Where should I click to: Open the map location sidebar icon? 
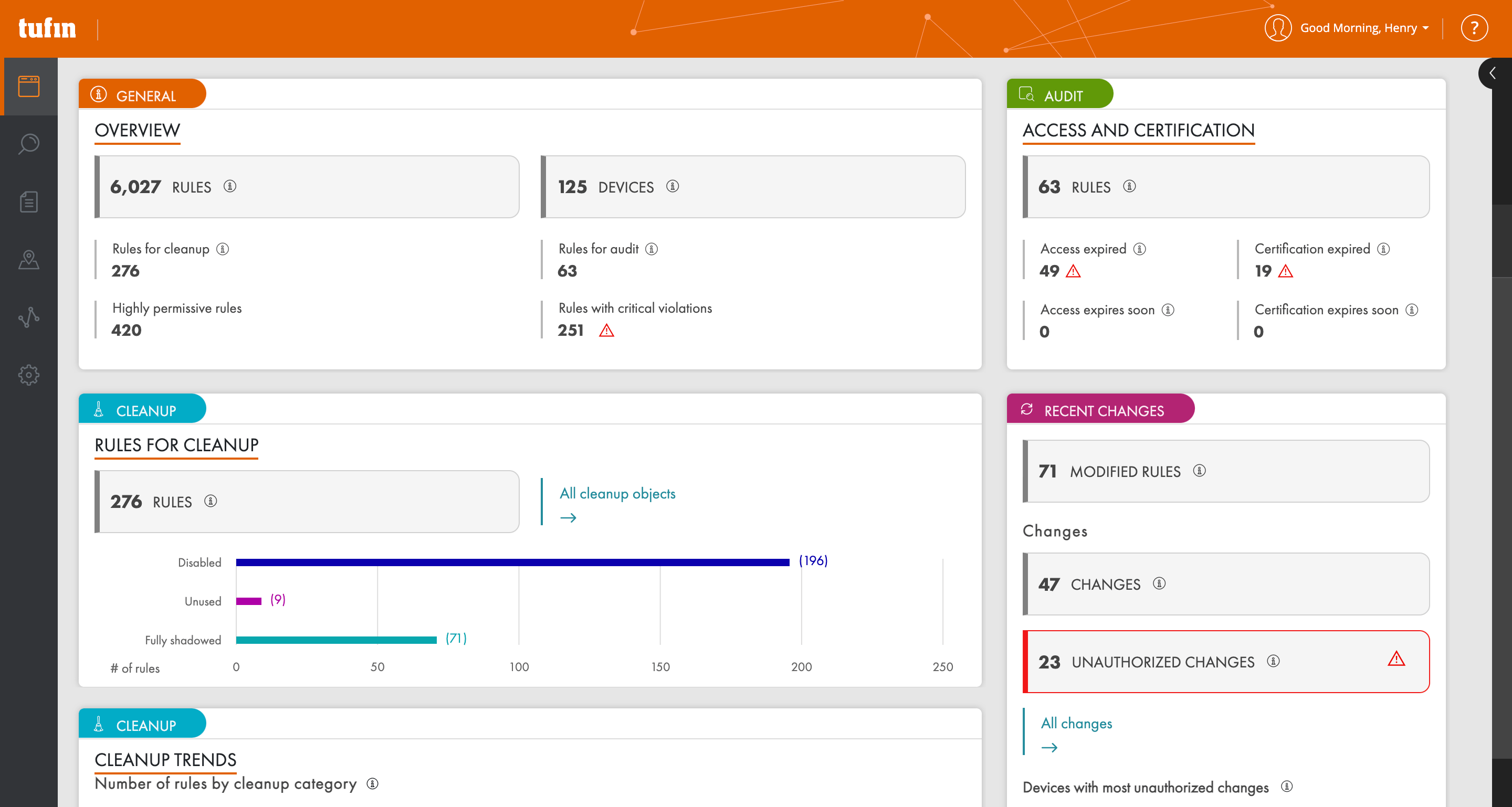click(x=29, y=259)
